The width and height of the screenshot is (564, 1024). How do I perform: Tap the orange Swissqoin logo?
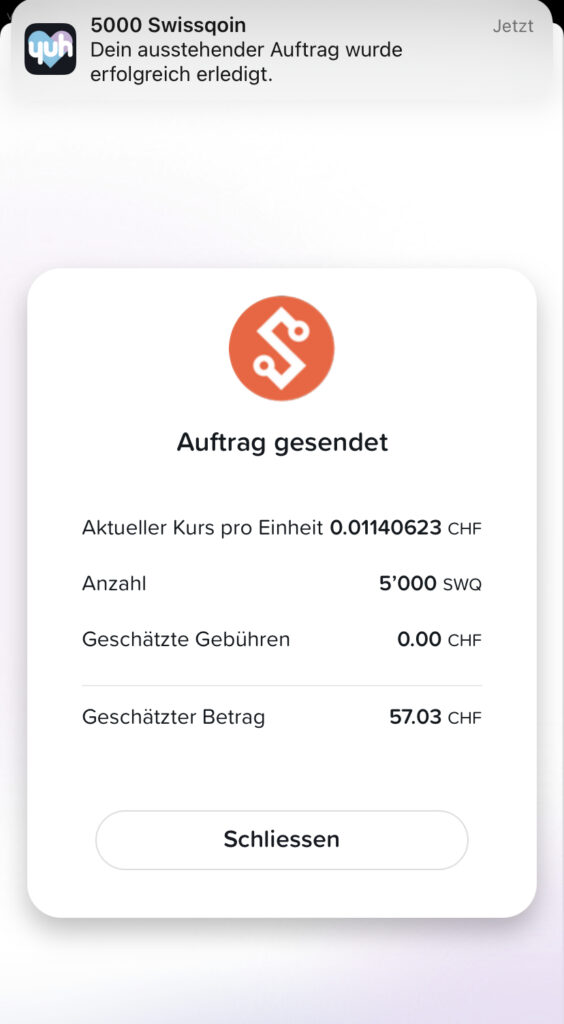click(281, 348)
